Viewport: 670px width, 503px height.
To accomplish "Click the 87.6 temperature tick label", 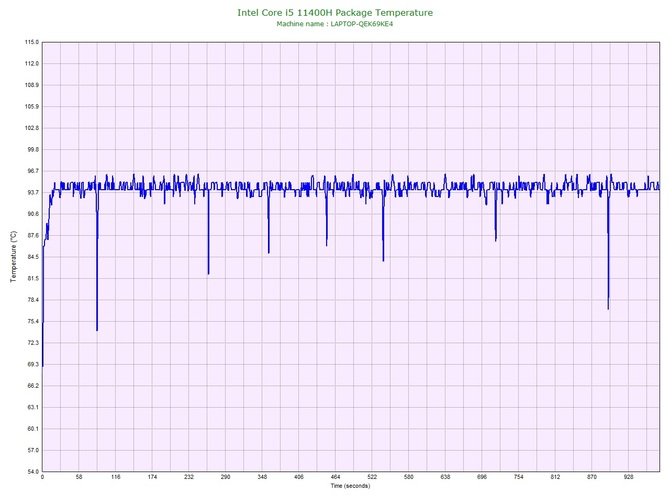I will click(32, 235).
